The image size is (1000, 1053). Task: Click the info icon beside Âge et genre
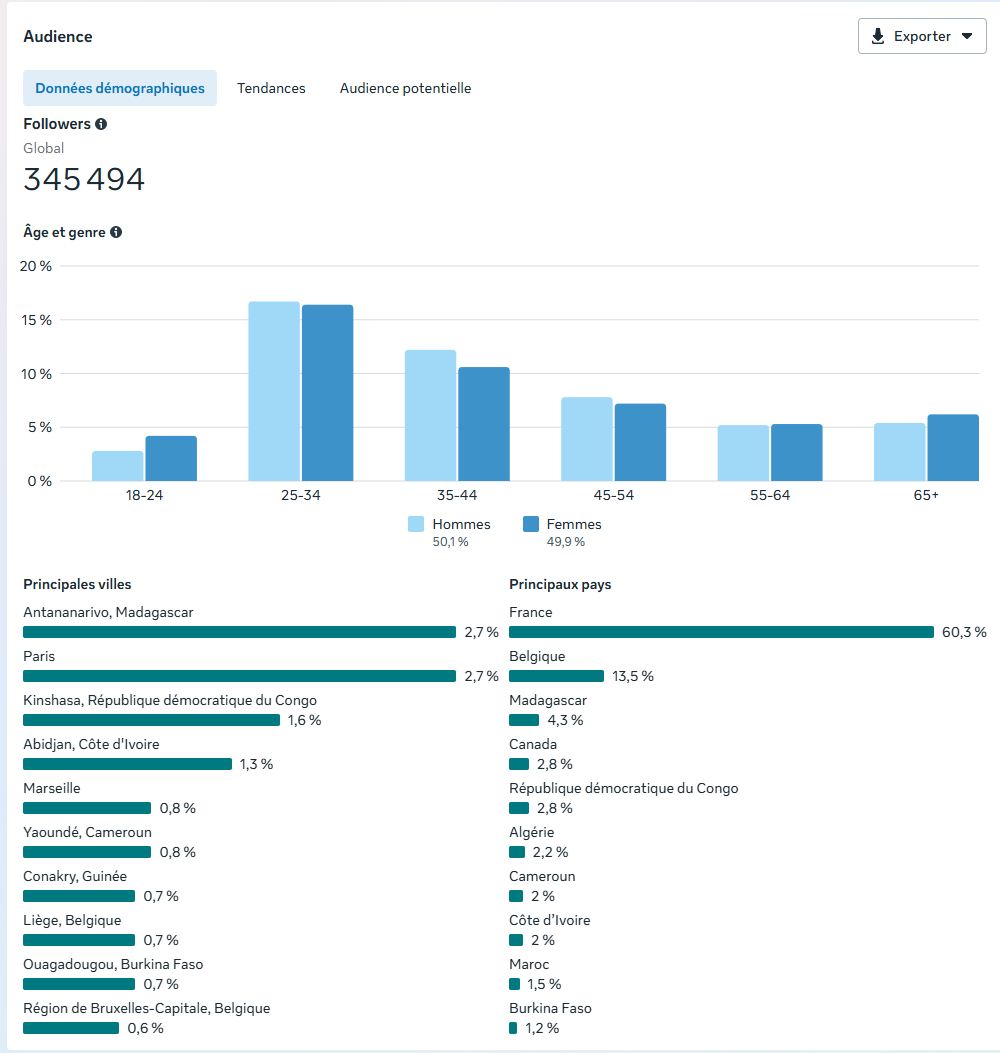tap(116, 232)
